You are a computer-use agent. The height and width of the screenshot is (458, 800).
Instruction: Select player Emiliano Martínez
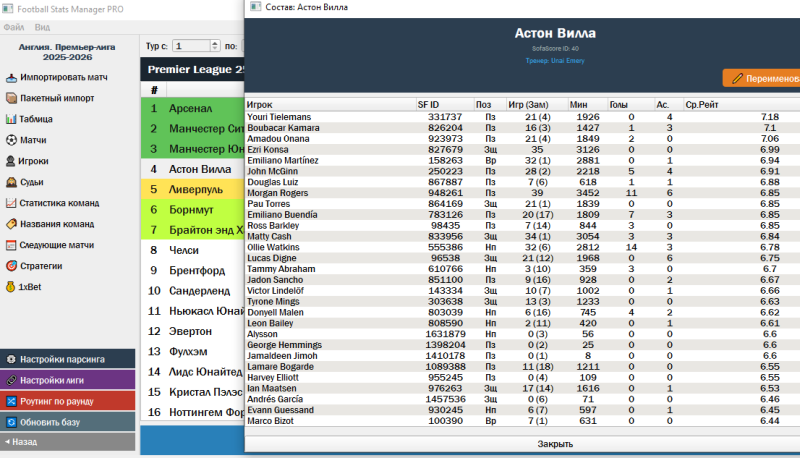522,160
